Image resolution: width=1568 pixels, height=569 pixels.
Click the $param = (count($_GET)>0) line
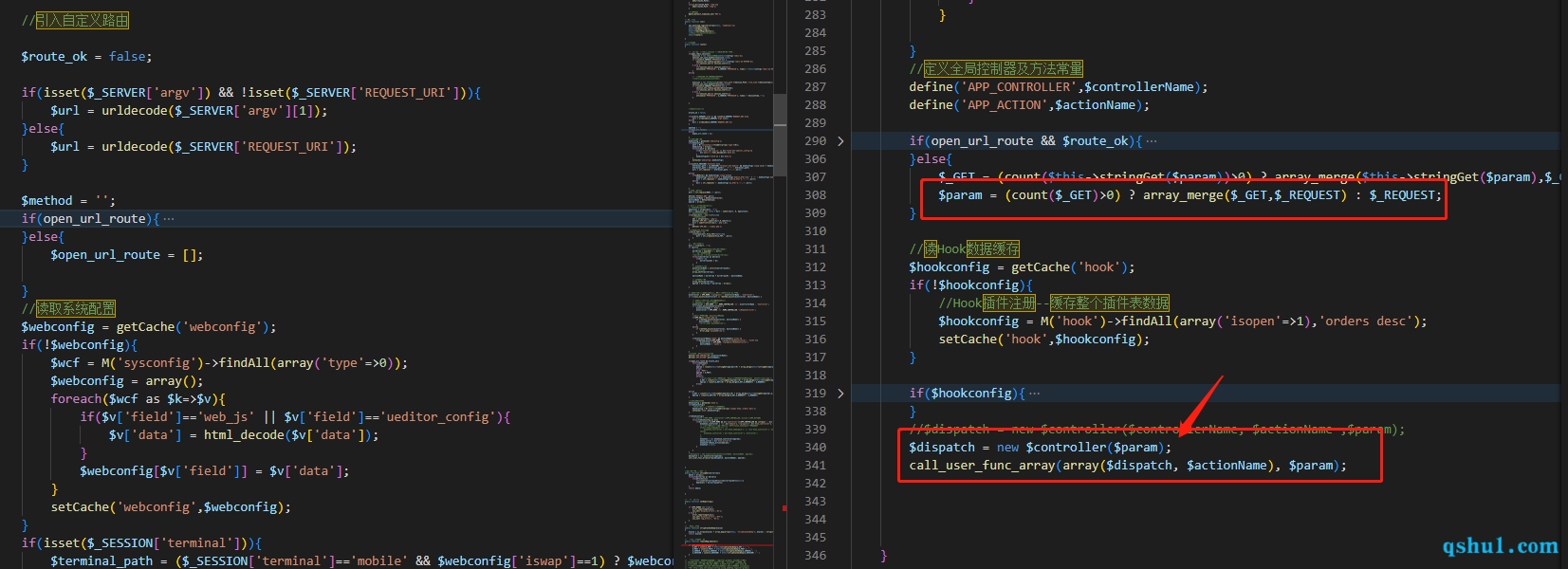1190,195
